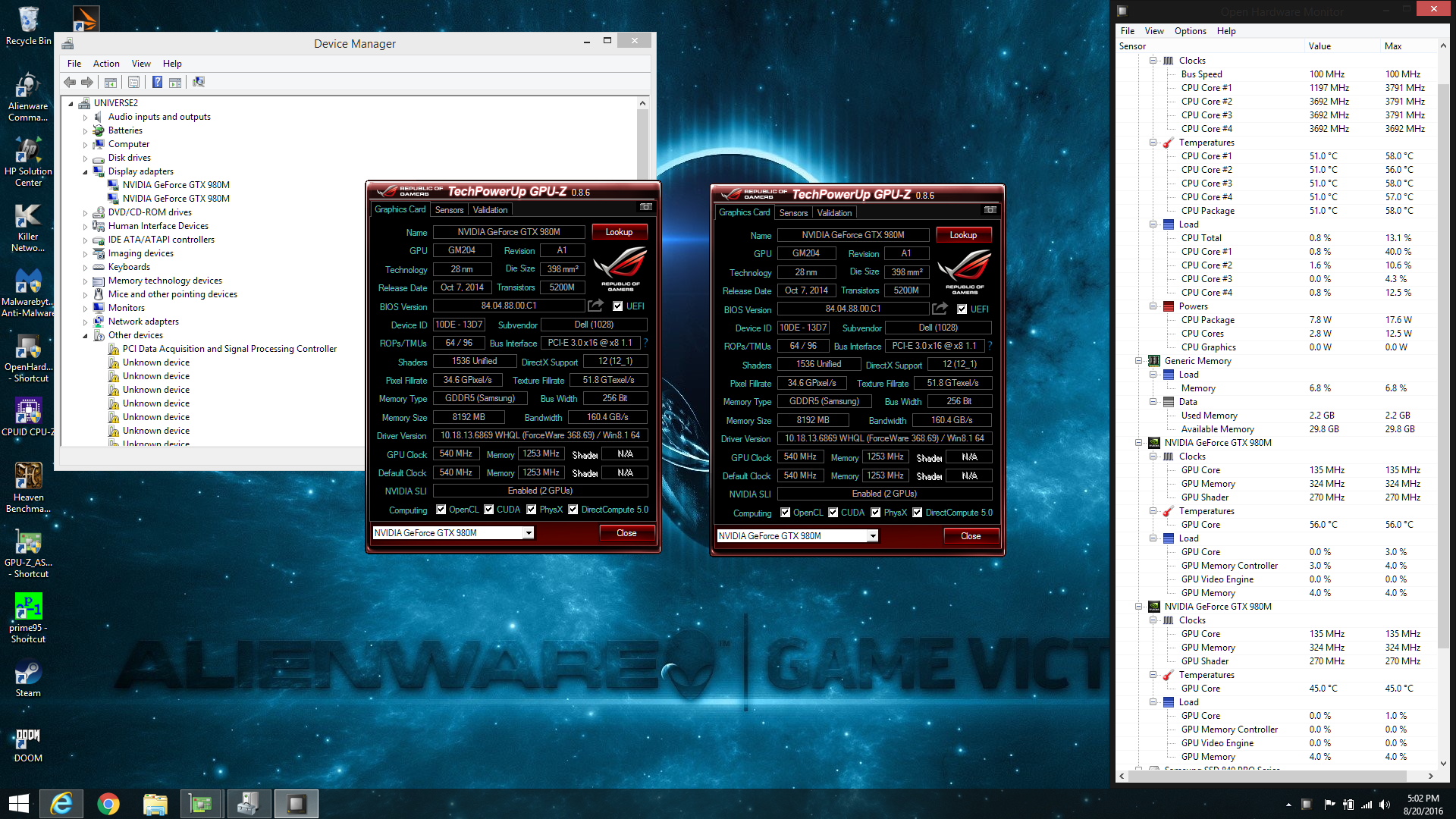Switch to Validation tab in right GPU-Z window
The image size is (1456, 819).
tap(834, 213)
